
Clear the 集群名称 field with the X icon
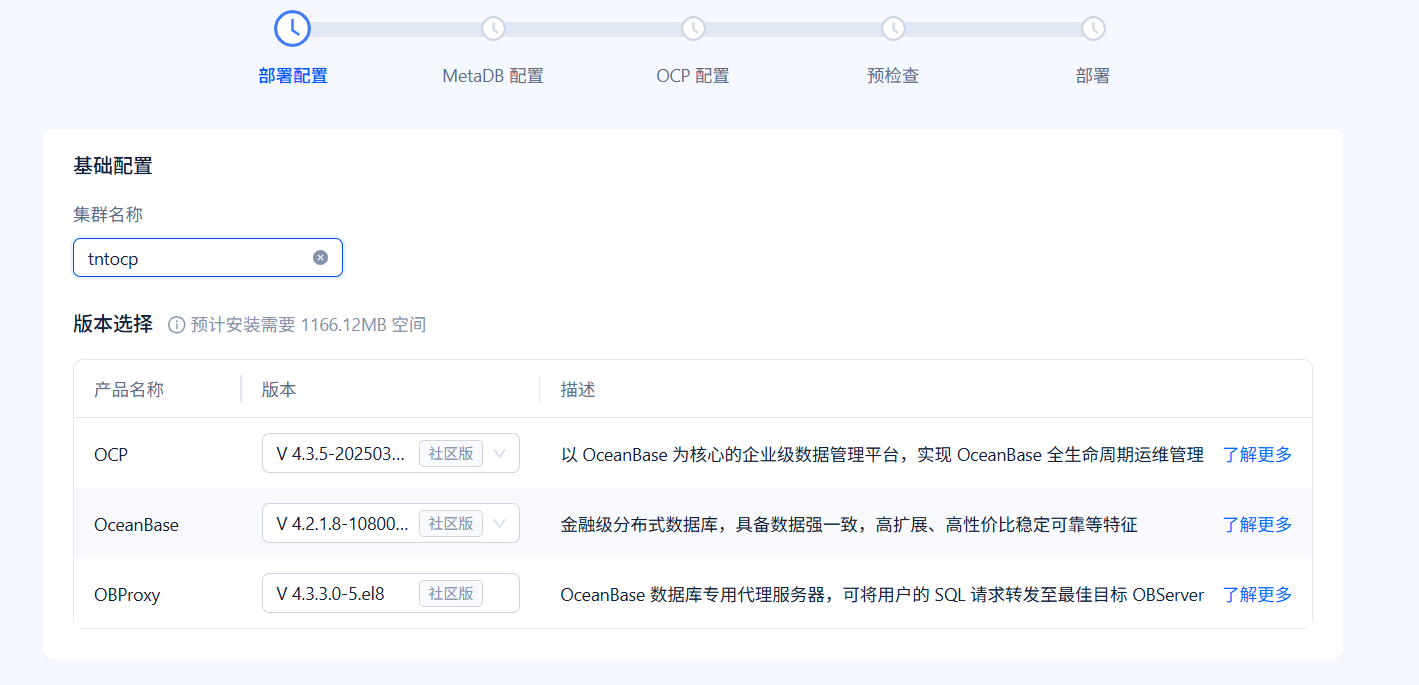point(320,257)
